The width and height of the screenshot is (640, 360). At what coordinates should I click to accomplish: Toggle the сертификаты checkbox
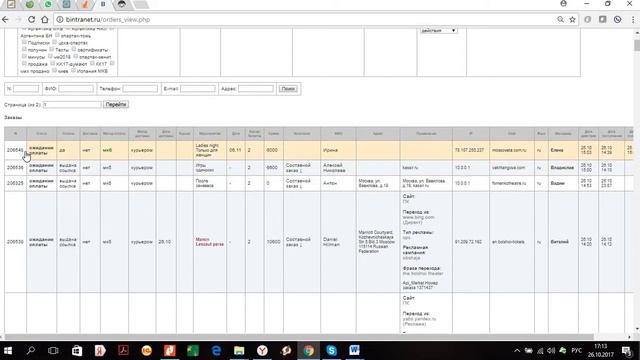(74, 49)
